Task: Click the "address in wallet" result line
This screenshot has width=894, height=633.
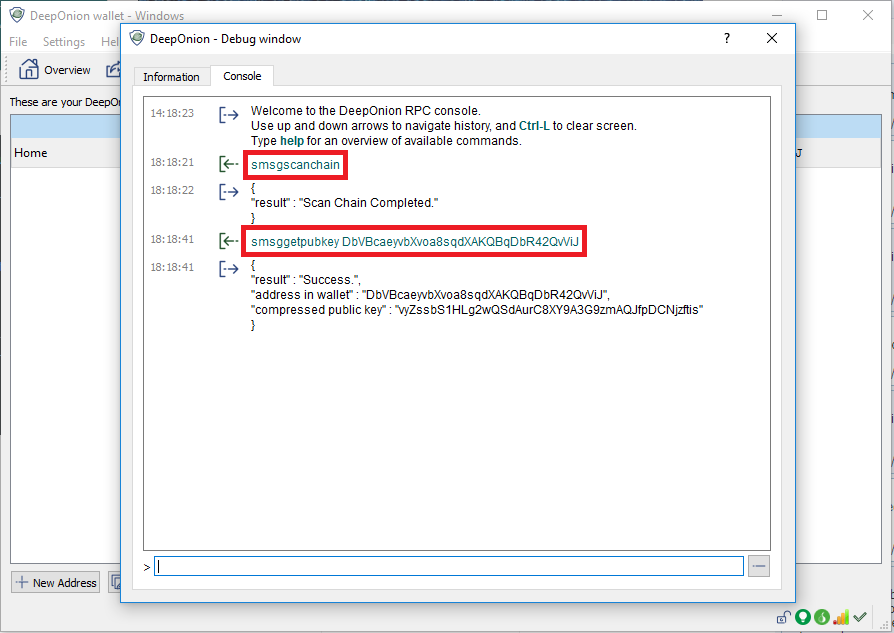Action: [430, 295]
